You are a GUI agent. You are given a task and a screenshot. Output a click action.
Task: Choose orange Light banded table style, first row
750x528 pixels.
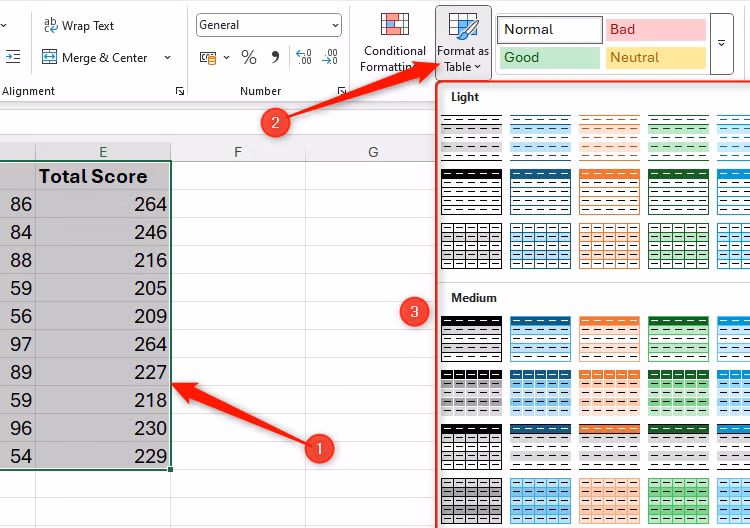tap(609, 137)
